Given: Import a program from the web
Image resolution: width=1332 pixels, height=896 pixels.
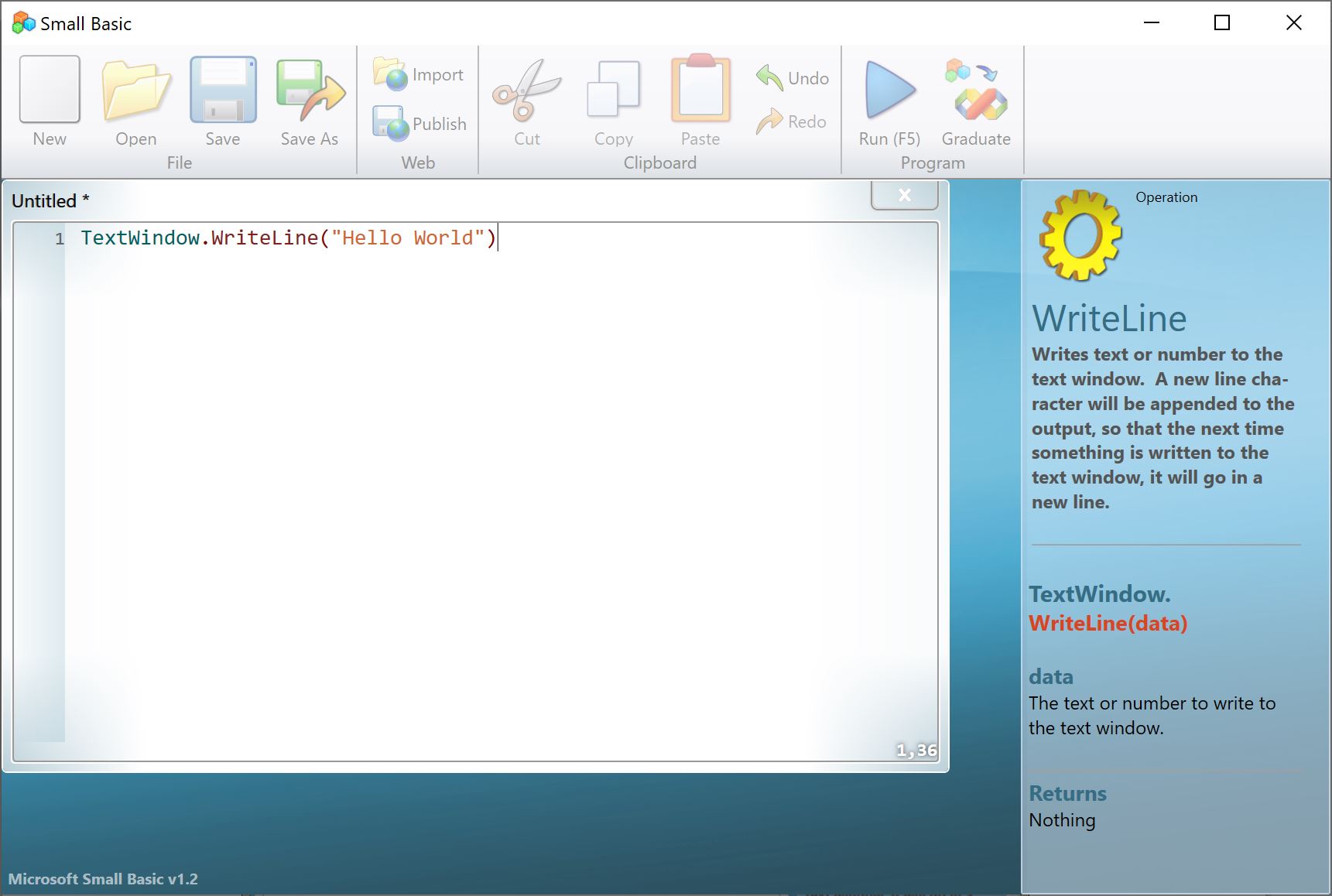Looking at the screenshot, I should click(x=419, y=74).
